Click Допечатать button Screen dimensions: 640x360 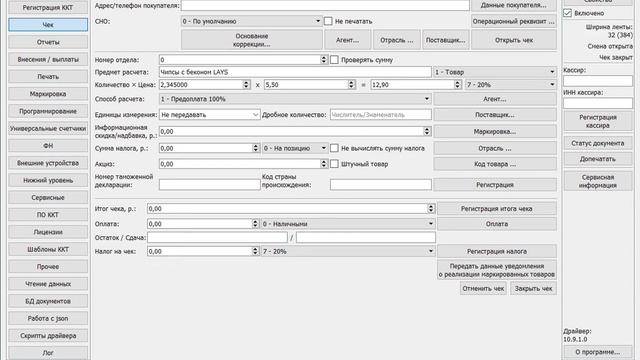tap(598, 159)
